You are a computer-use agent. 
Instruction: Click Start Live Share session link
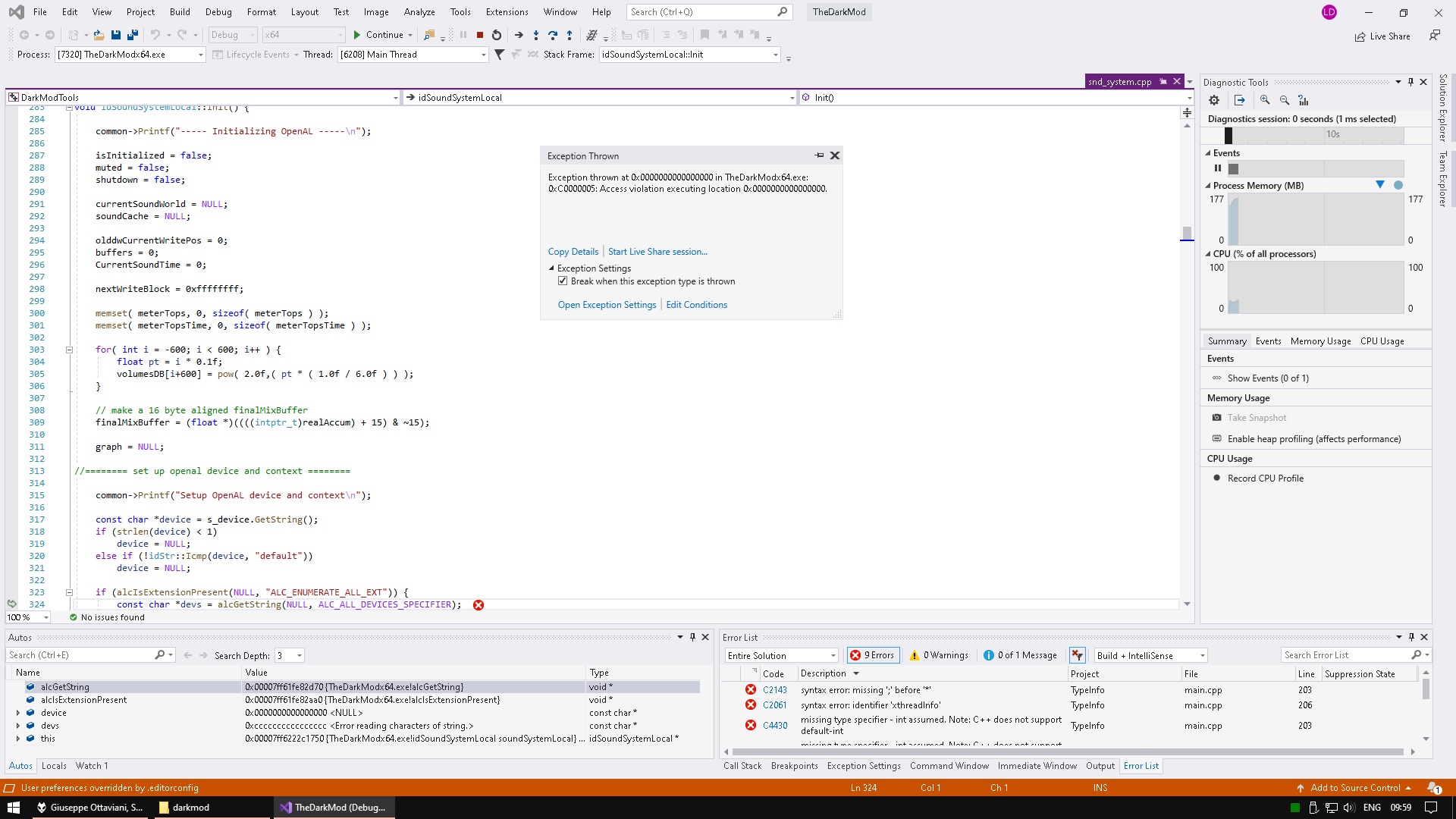(x=657, y=252)
